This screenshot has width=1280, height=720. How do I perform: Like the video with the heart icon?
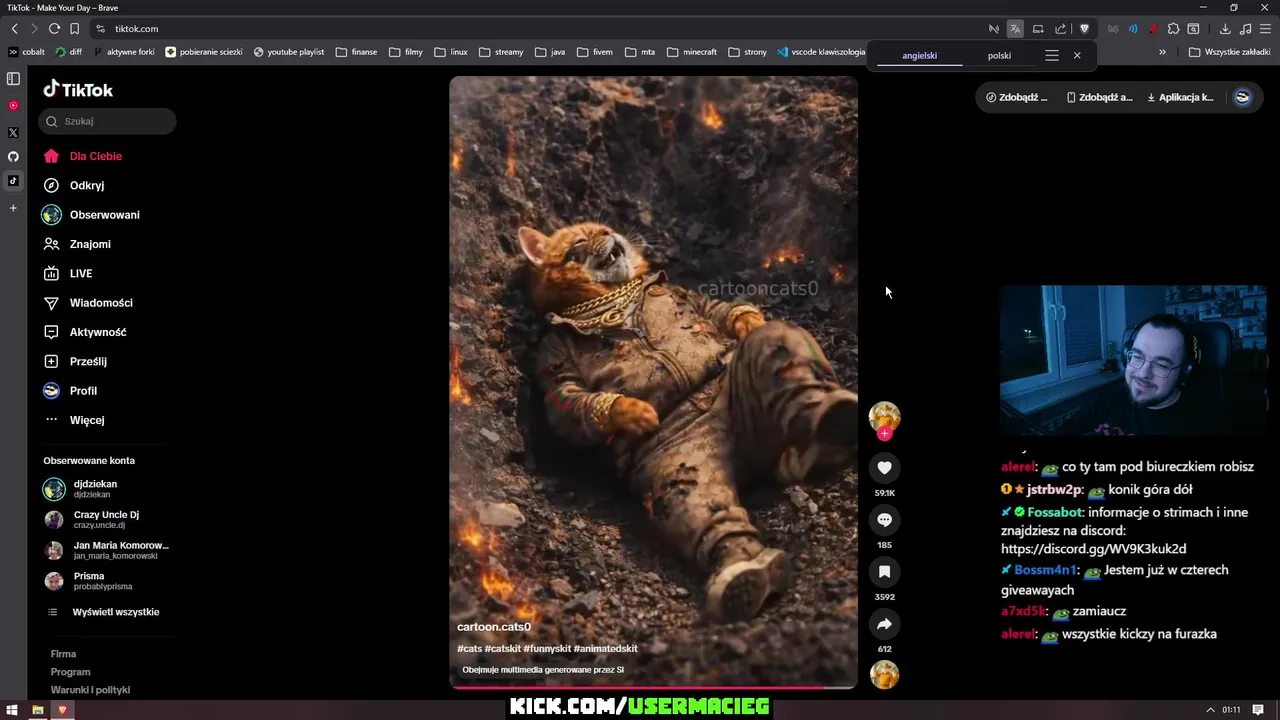coord(884,468)
